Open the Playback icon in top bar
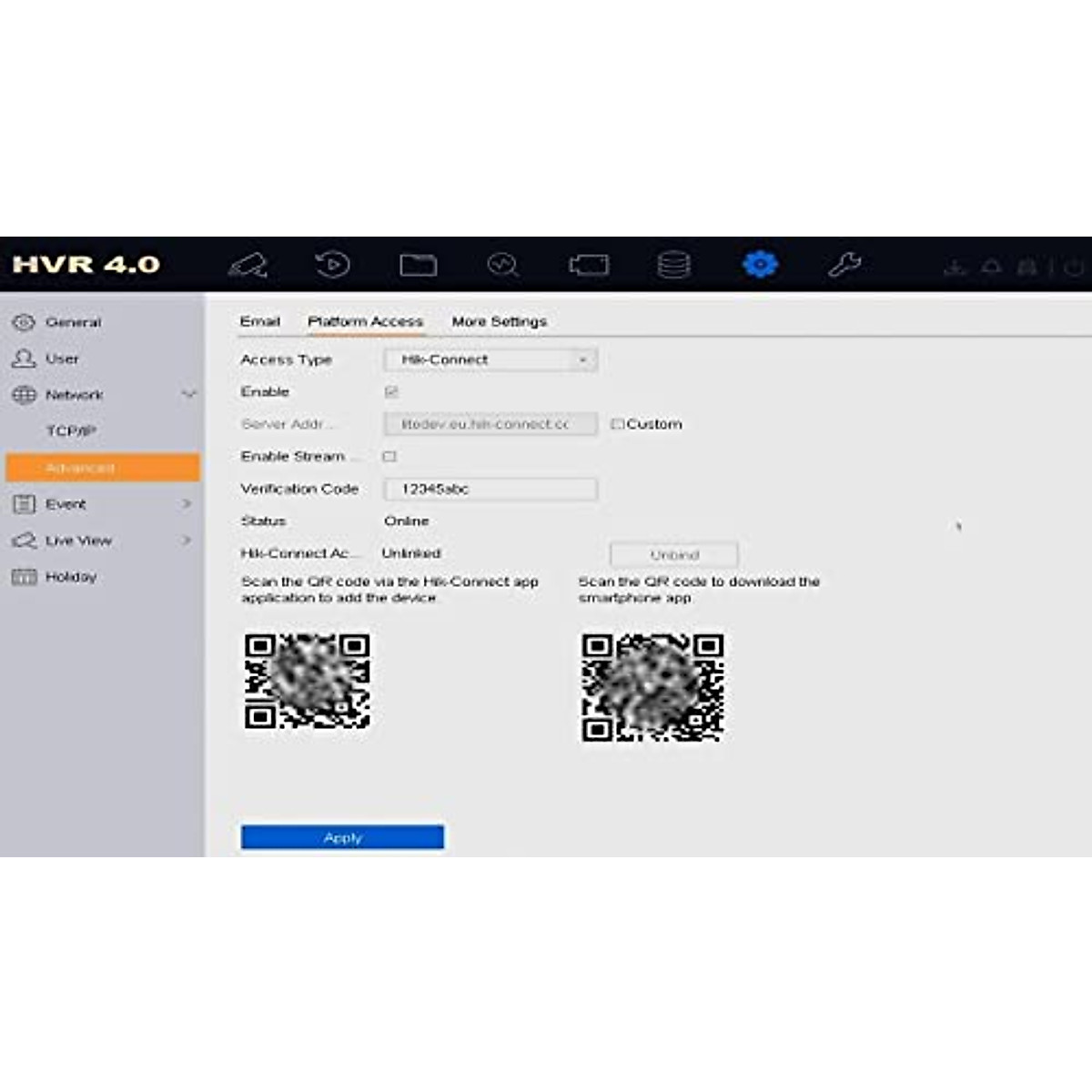 332,265
